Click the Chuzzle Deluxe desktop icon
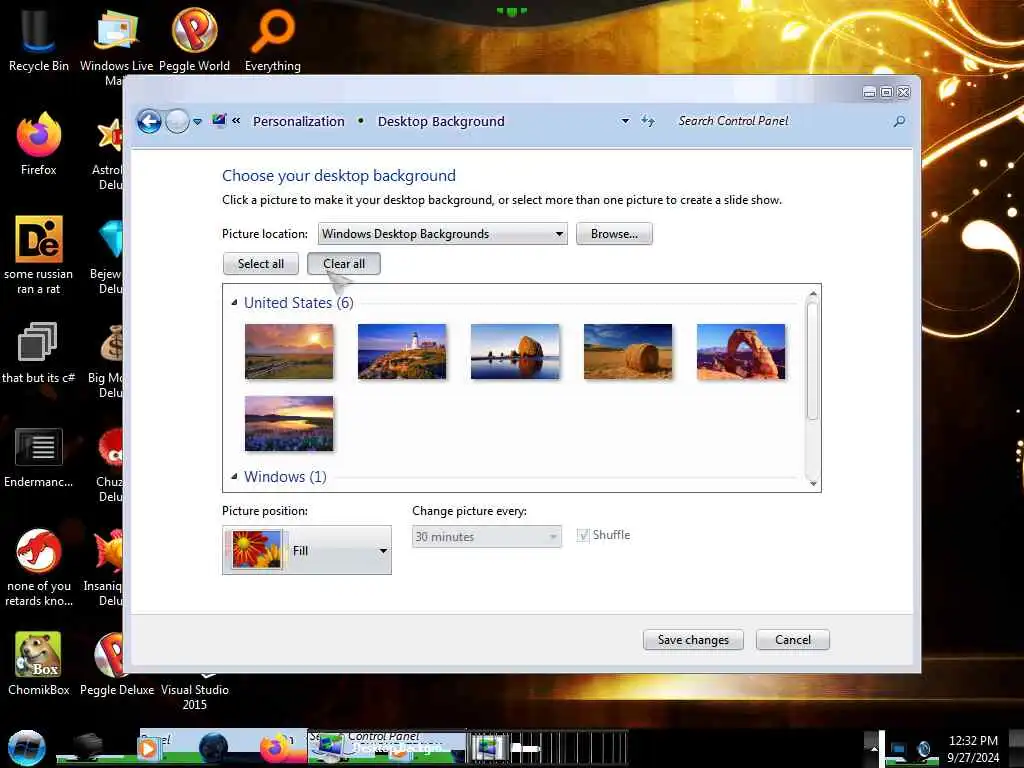Screen dimensions: 1024x768 coord(110,462)
